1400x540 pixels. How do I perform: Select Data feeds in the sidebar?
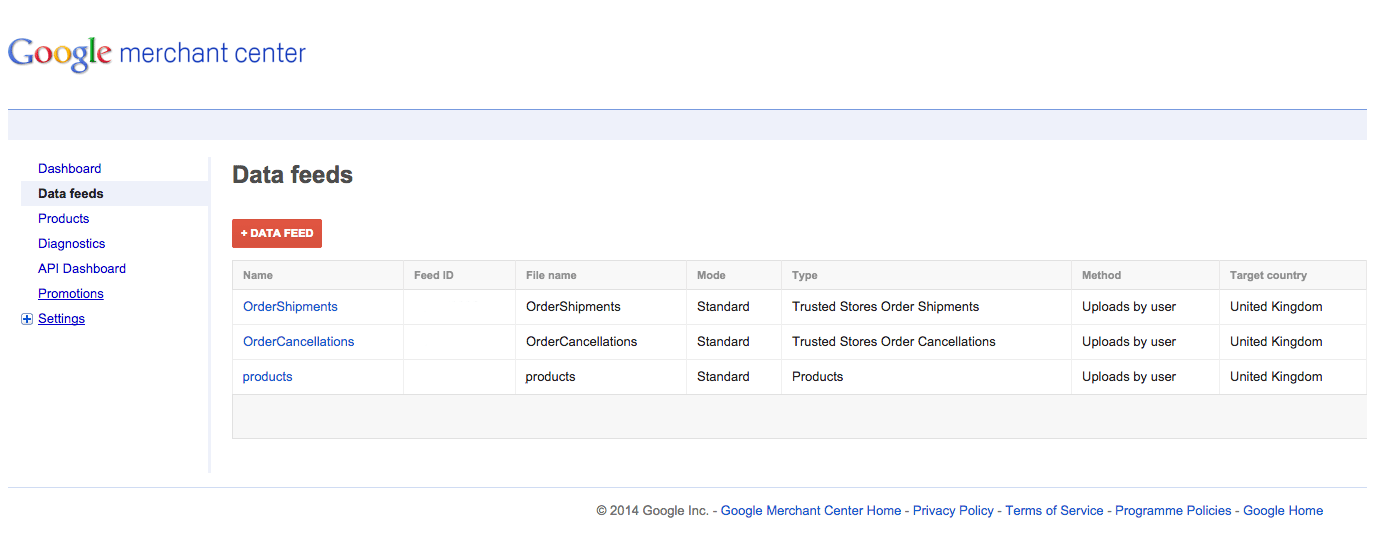(71, 194)
